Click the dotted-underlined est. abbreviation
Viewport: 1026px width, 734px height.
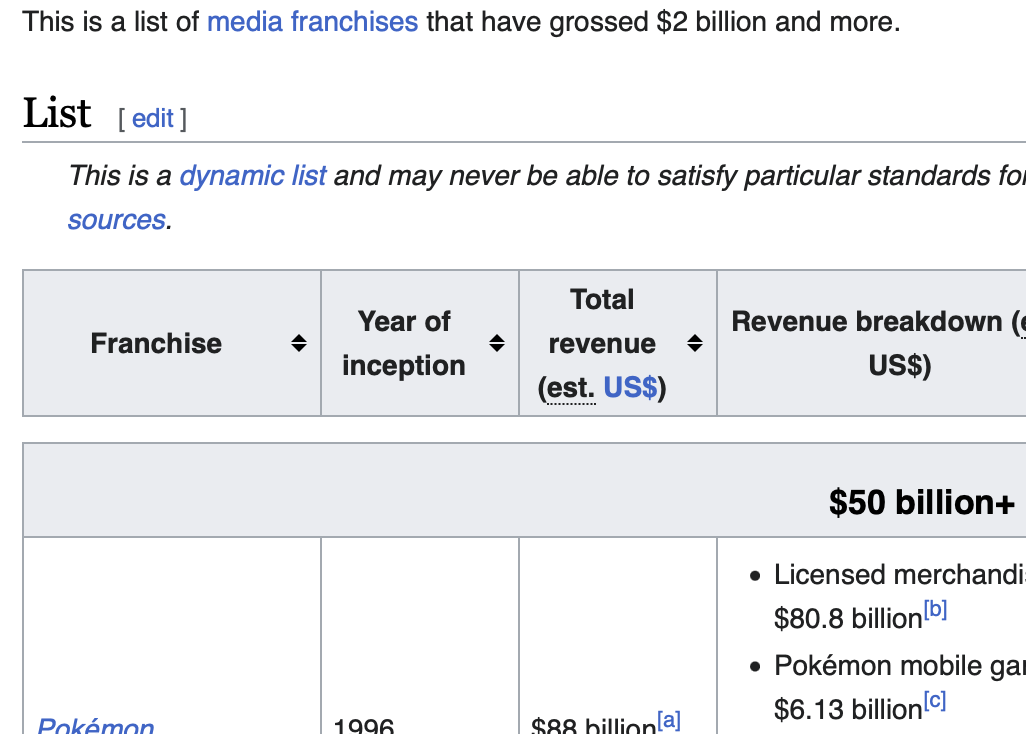tap(569, 387)
